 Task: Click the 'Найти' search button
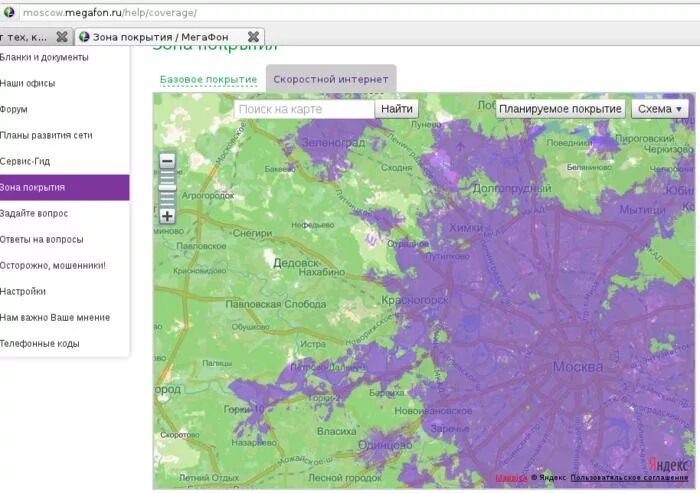(x=397, y=109)
